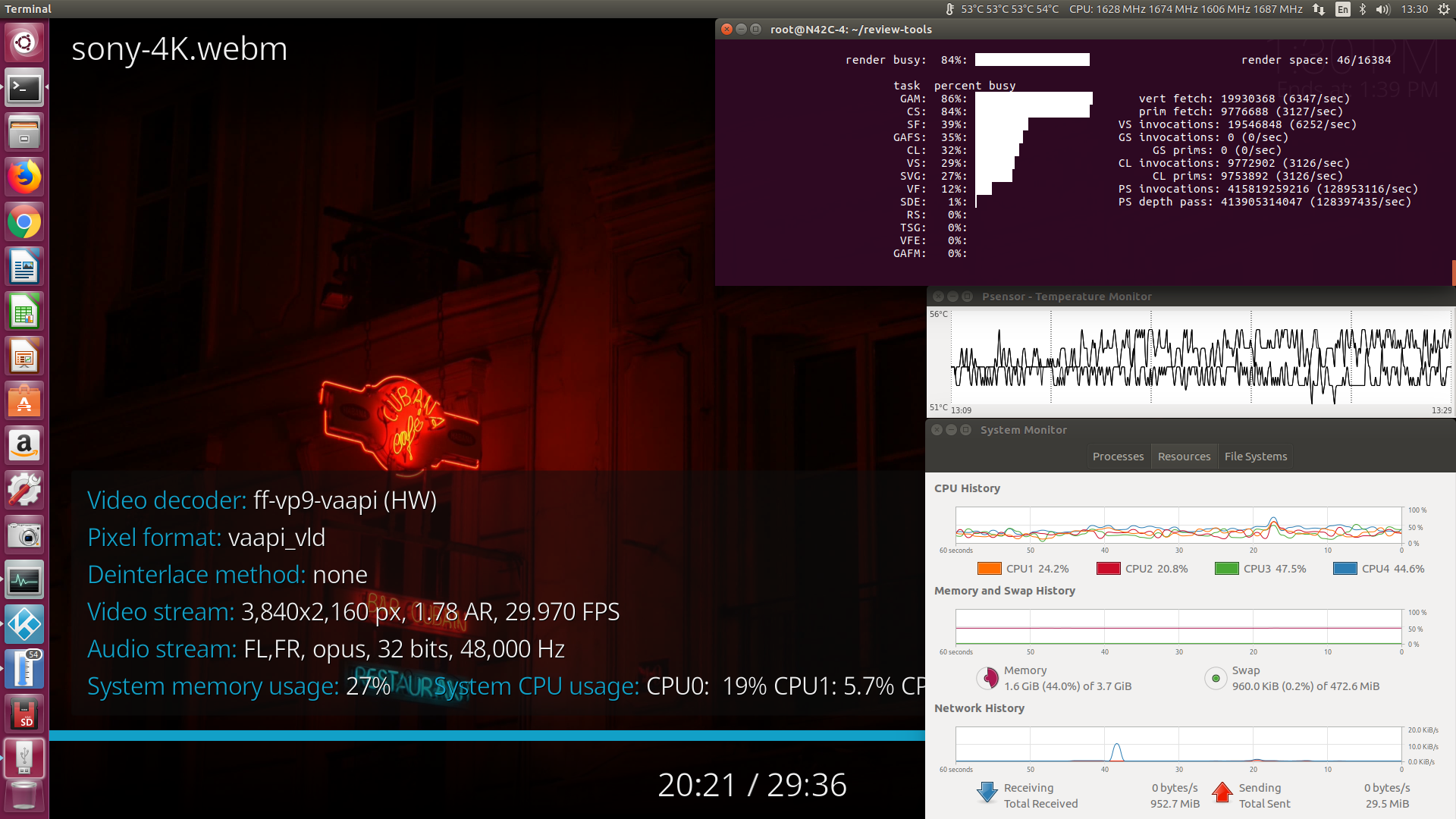
Task: Click the Network History graph
Action: click(1178, 745)
